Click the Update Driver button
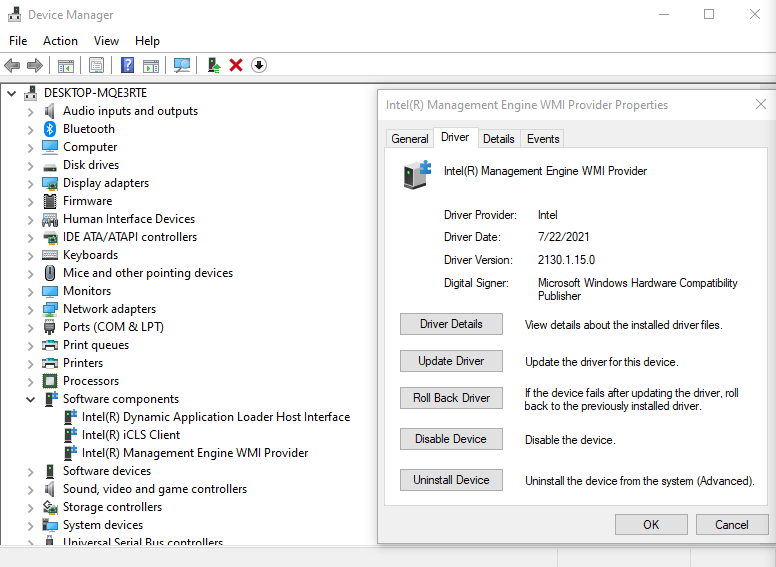The width and height of the screenshot is (776, 567). click(x=451, y=361)
